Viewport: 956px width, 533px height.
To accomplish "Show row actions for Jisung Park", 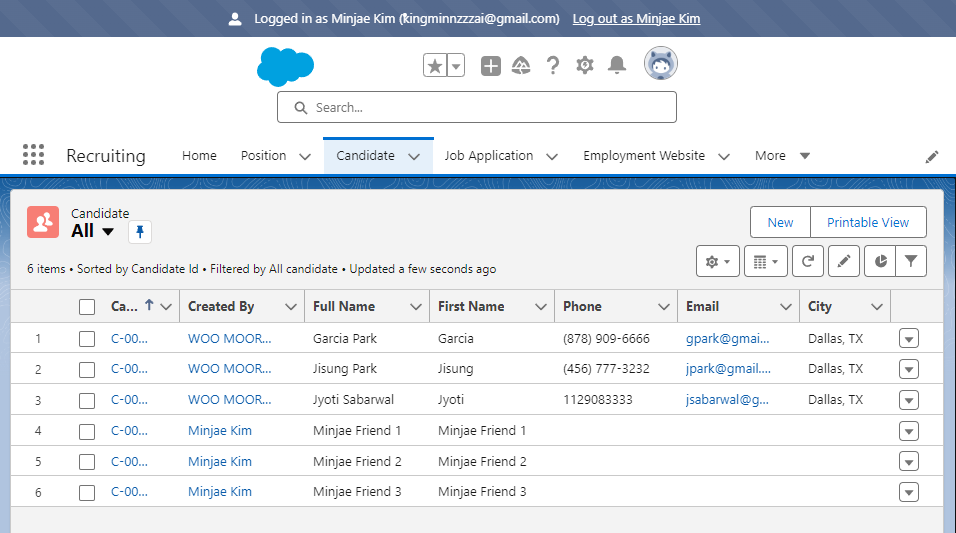I will [x=908, y=369].
